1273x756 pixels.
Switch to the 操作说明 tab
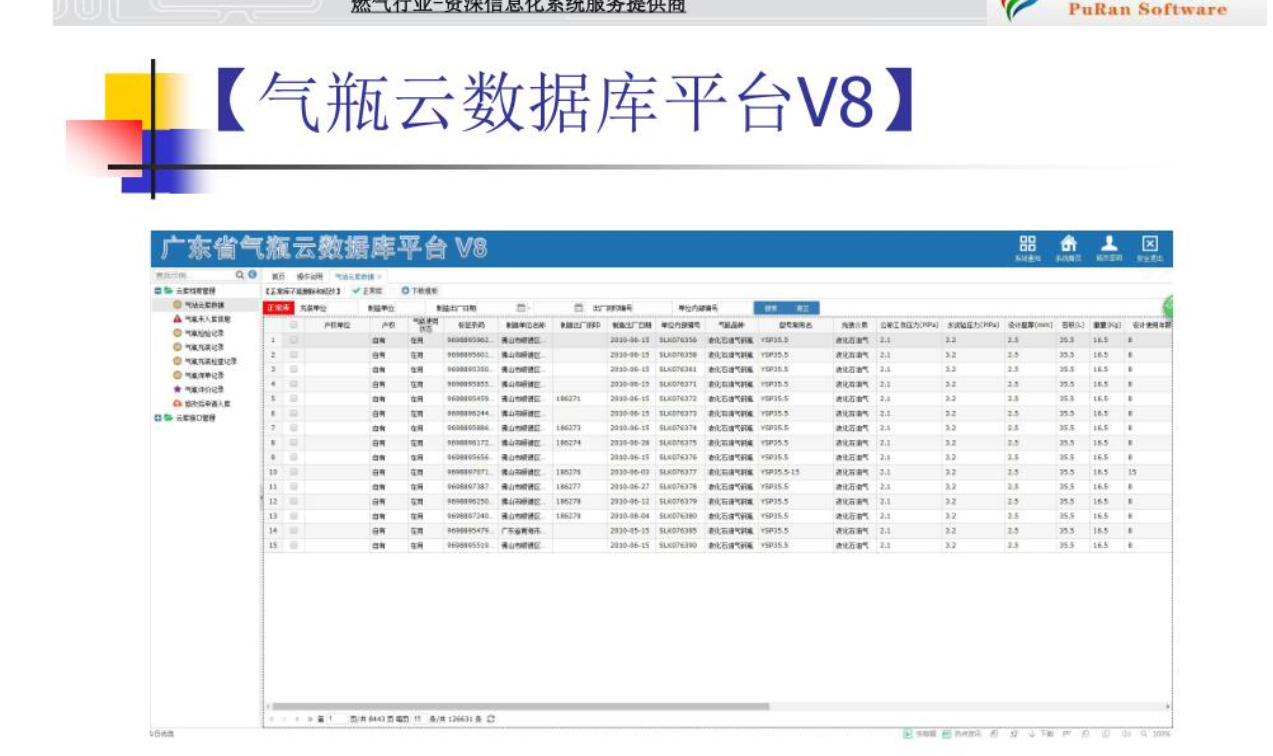click(x=309, y=276)
